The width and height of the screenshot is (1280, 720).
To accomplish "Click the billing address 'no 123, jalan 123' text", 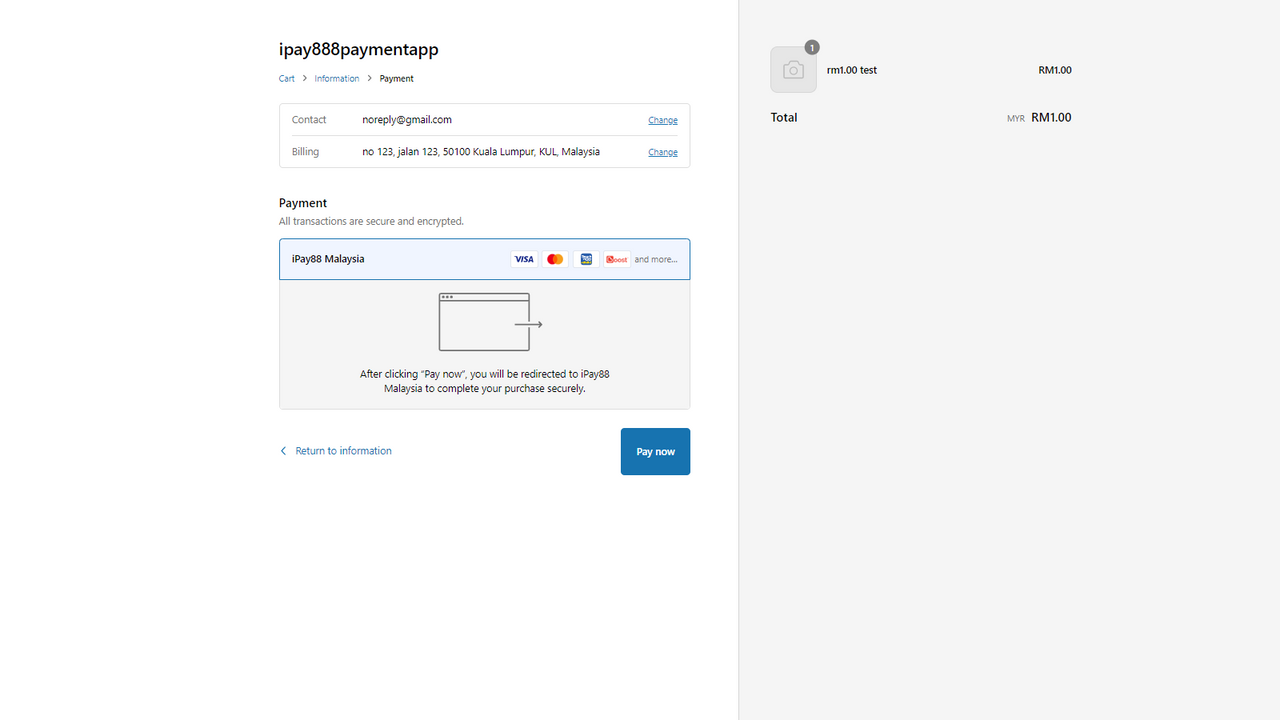I will [481, 152].
